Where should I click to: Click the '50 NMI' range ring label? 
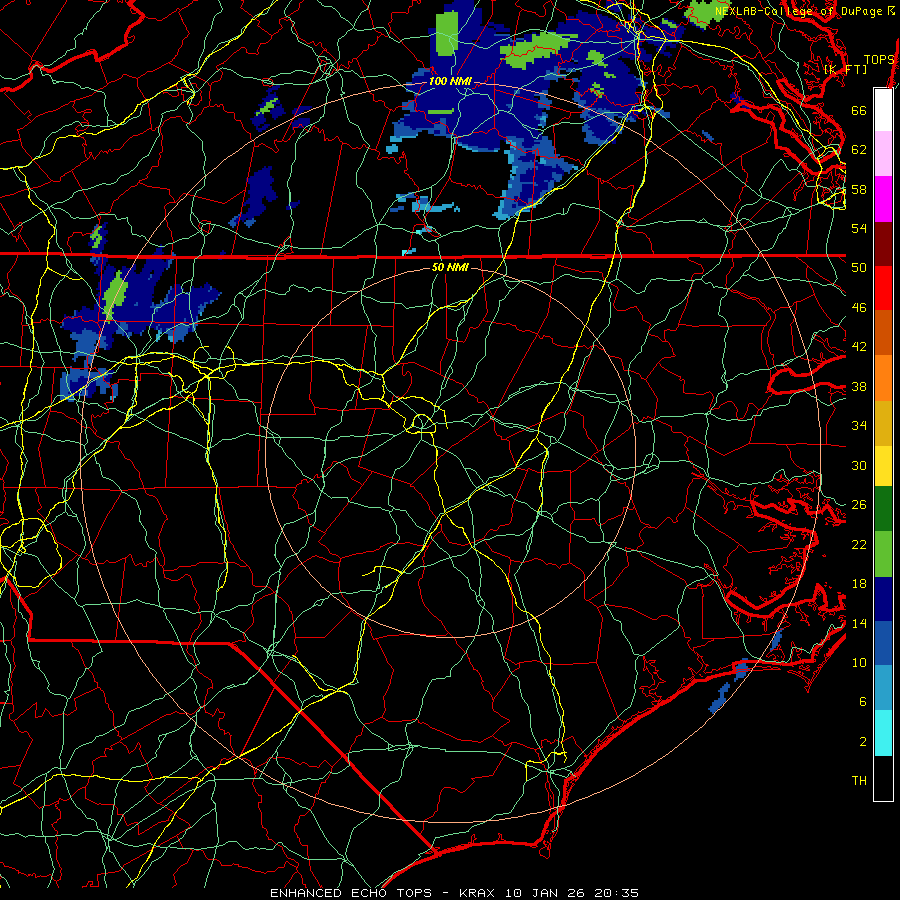point(450,267)
